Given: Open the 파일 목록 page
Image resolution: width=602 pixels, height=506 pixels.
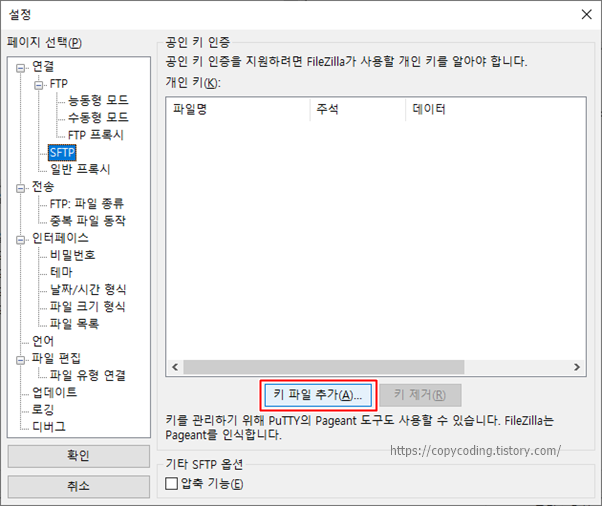Looking at the screenshot, I should 74,324.
